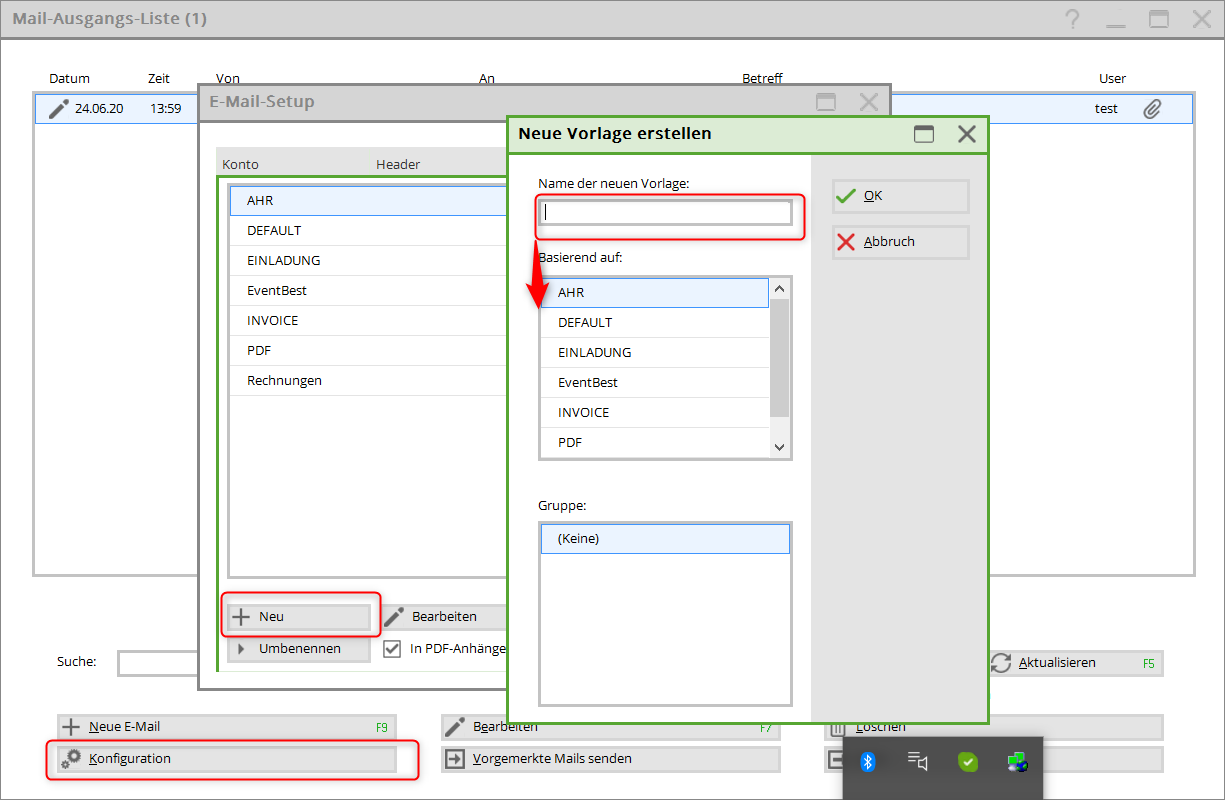Click the green shield checkmark tray icon
This screenshot has height=800, width=1225.
tap(967, 762)
